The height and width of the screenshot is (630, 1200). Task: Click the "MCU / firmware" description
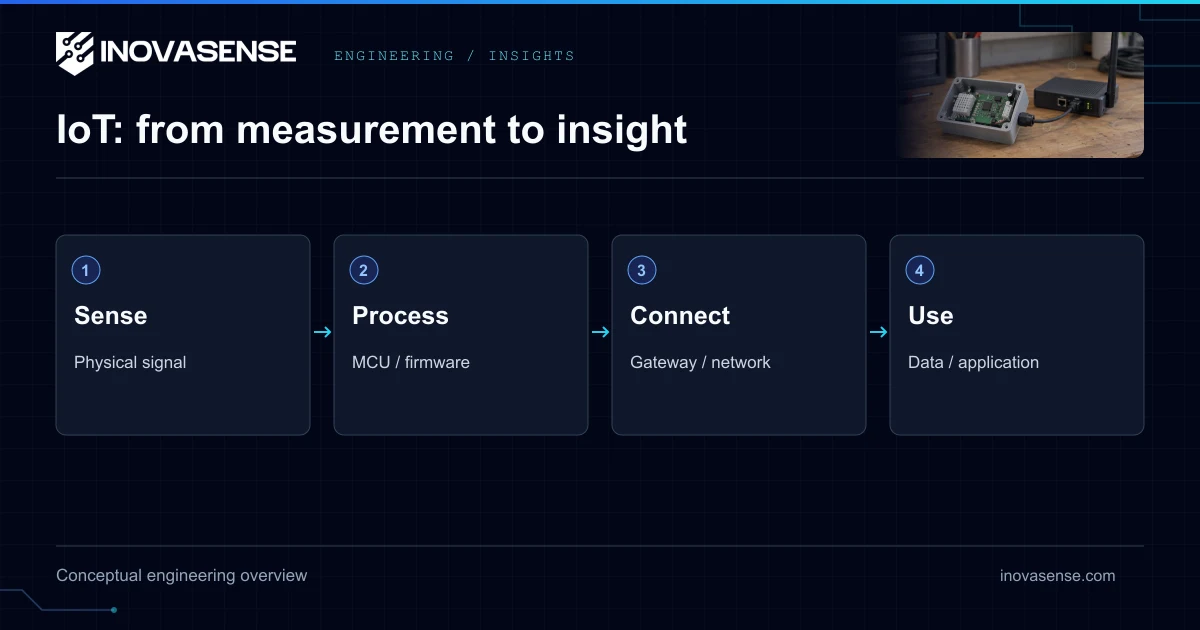(x=411, y=362)
